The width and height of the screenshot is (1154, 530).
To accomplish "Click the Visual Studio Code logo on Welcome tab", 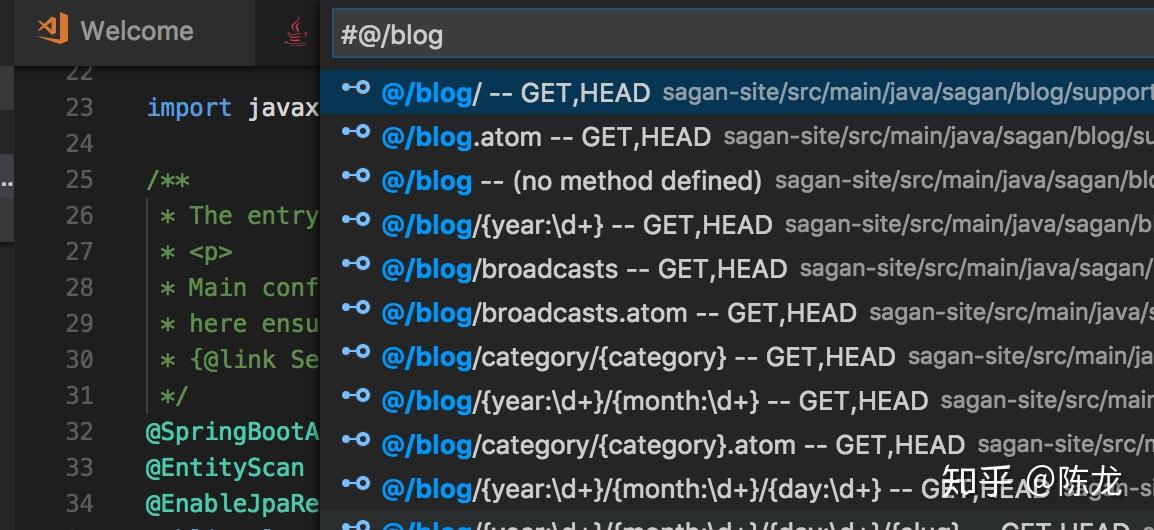I will (x=53, y=29).
